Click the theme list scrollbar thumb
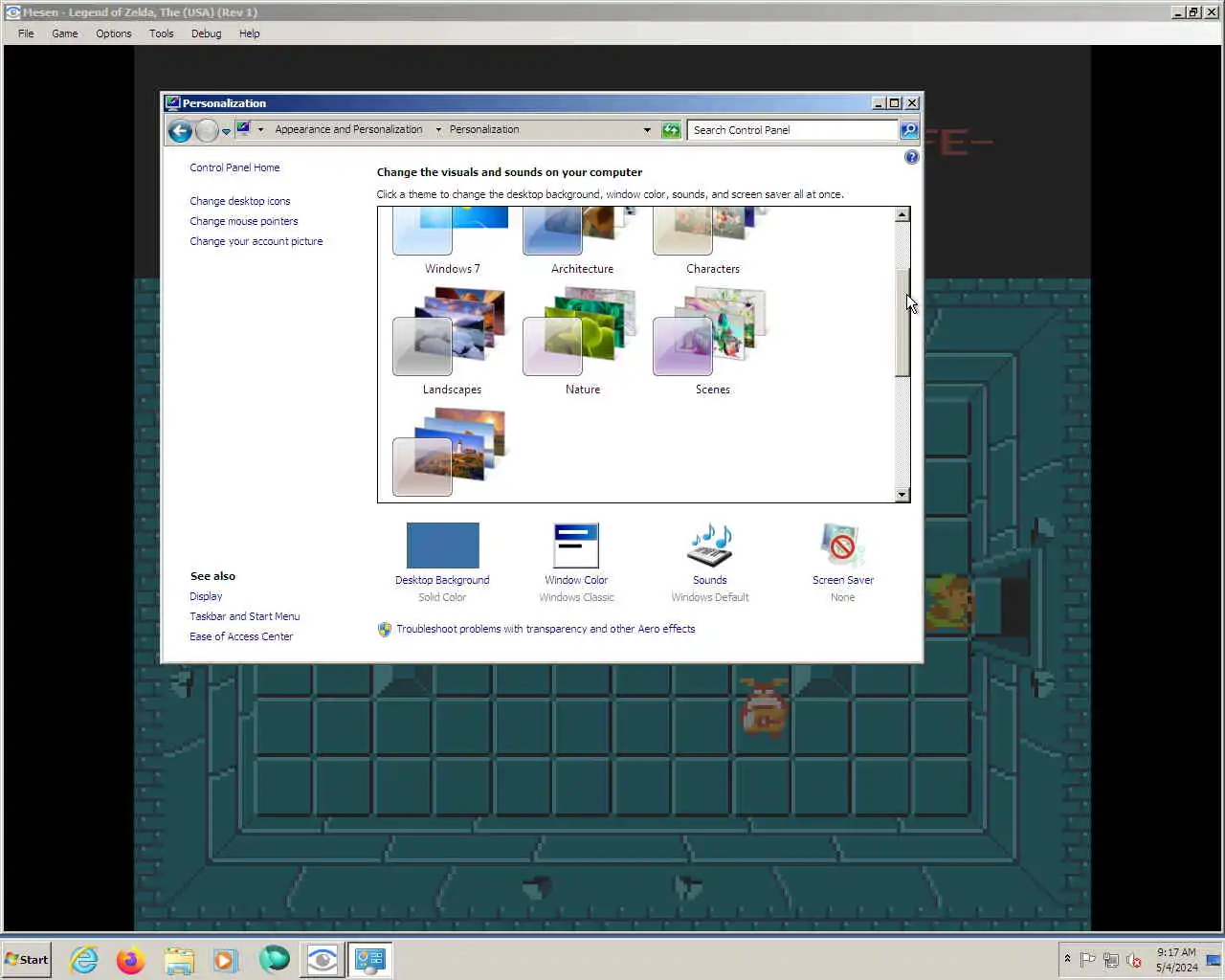This screenshot has width=1225, height=980. tap(902, 323)
